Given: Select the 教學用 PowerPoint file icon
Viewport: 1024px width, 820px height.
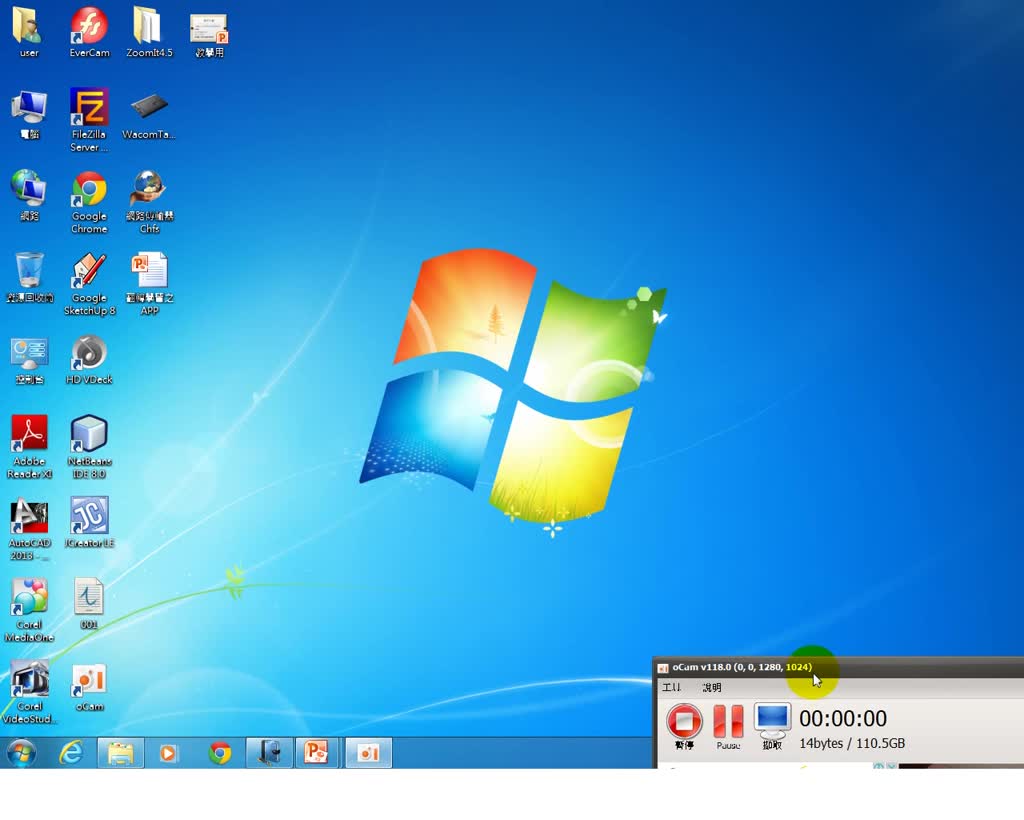Looking at the screenshot, I should pos(209,34).
